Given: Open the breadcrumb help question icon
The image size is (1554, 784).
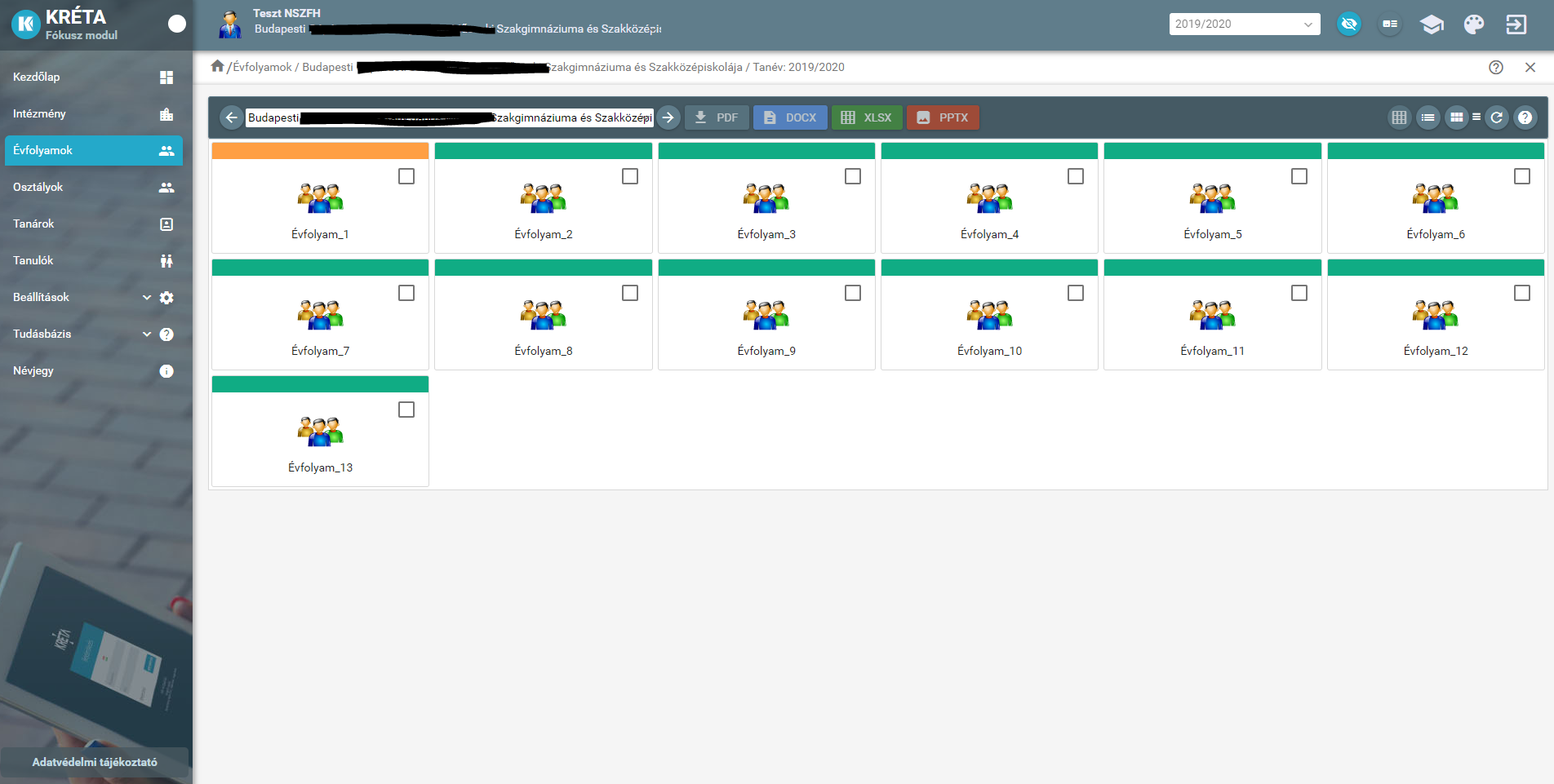Looking at the screenshot, I should 1496,68.
